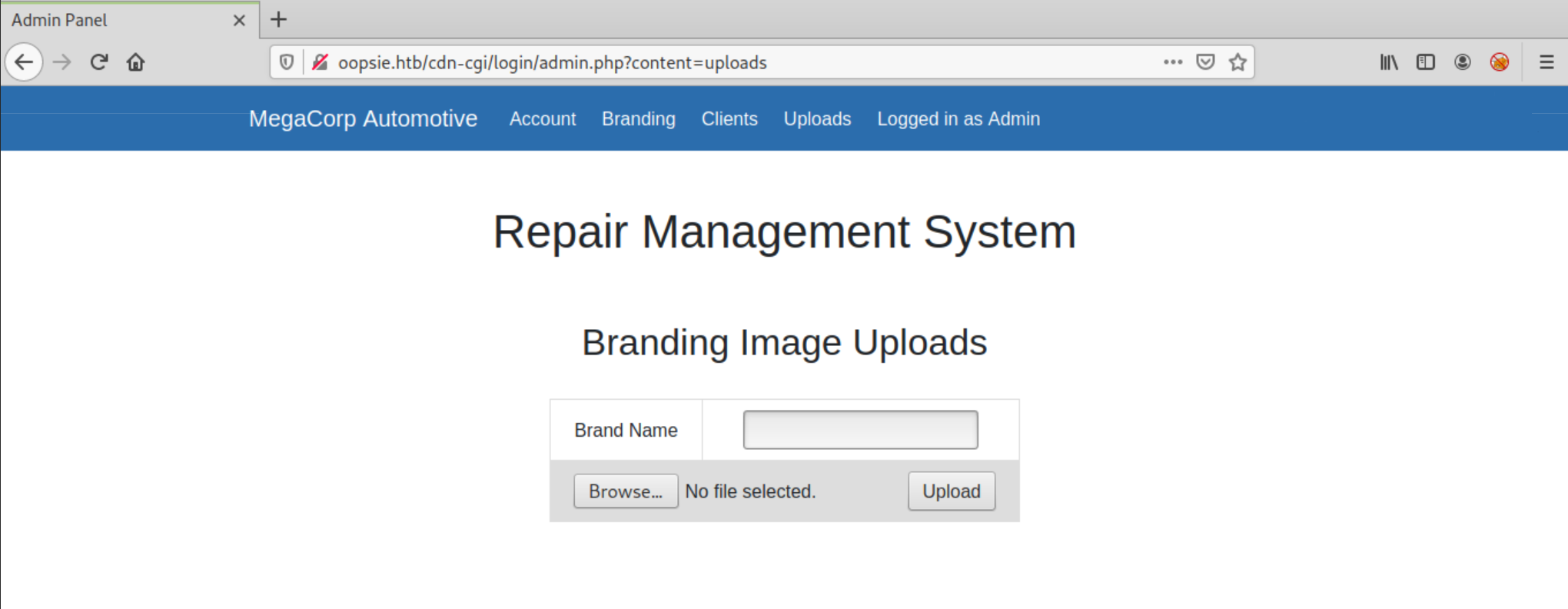This screenshot has width=1568, height=609.
Task: Click the insecure connection padlock icon
Action: coord(320,62)
